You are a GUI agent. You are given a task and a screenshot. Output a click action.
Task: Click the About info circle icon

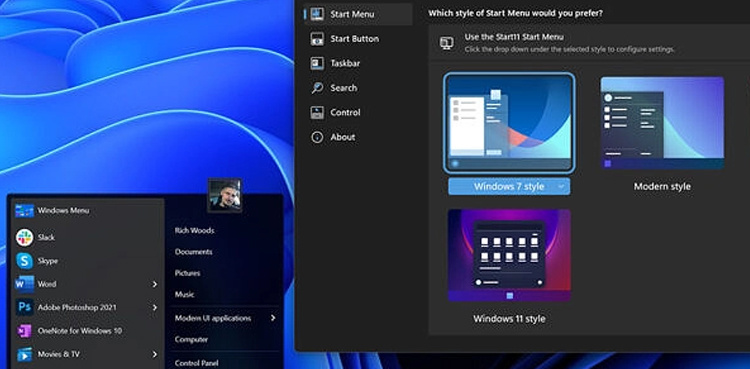pos(317,137)
